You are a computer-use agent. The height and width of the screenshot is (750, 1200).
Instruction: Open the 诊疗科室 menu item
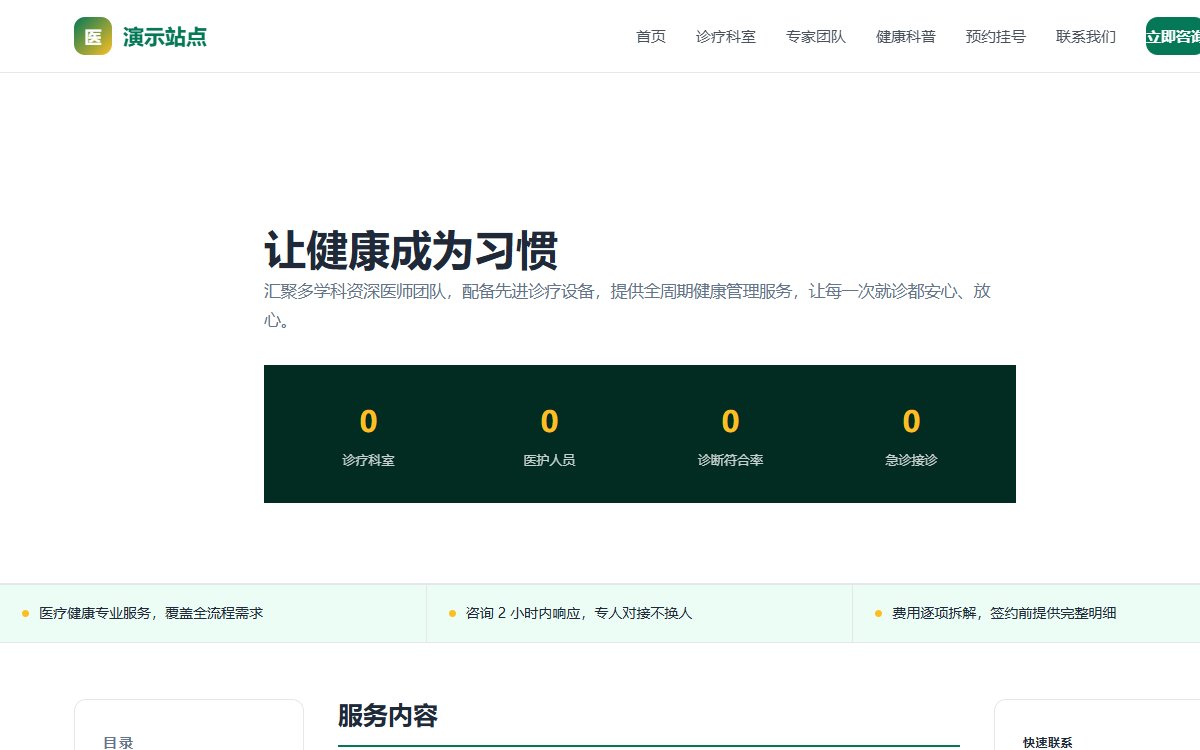726,37
